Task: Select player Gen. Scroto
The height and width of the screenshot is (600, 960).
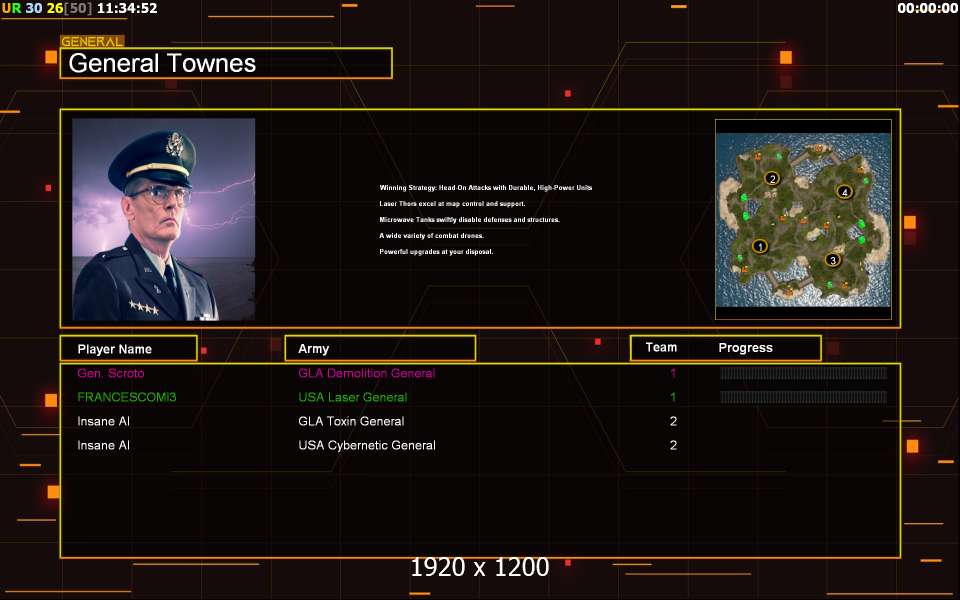Action: click(x=111, y=373)
